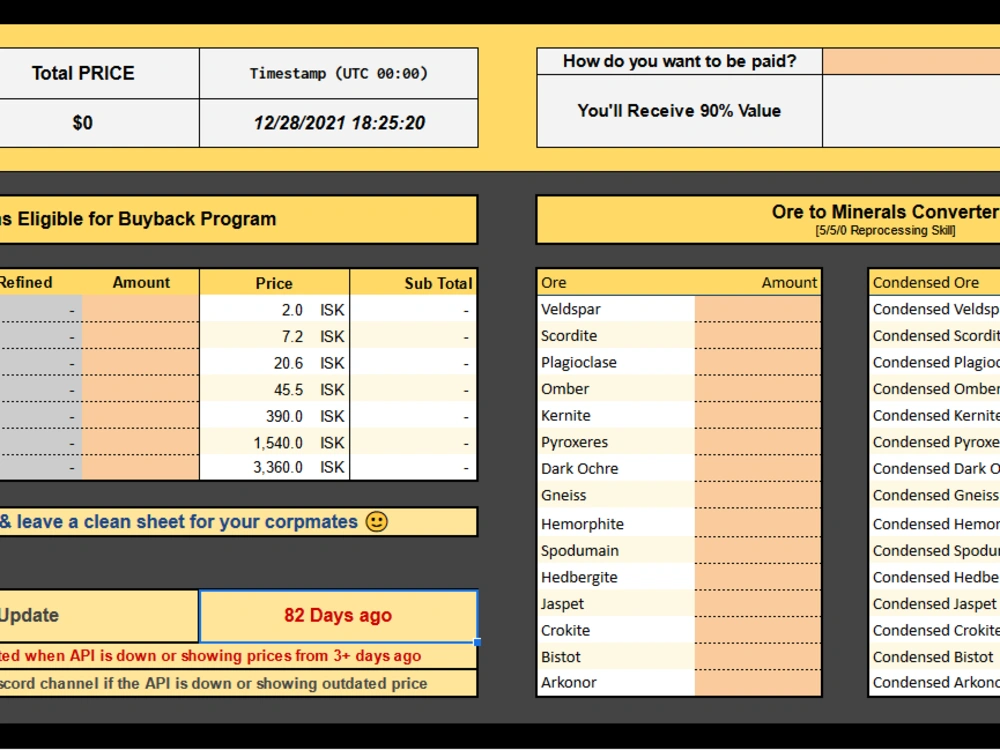The image size is (1000, 750).
Task: Click the buyback amount input beside 390.0 ISK
Action: [140, 416]
